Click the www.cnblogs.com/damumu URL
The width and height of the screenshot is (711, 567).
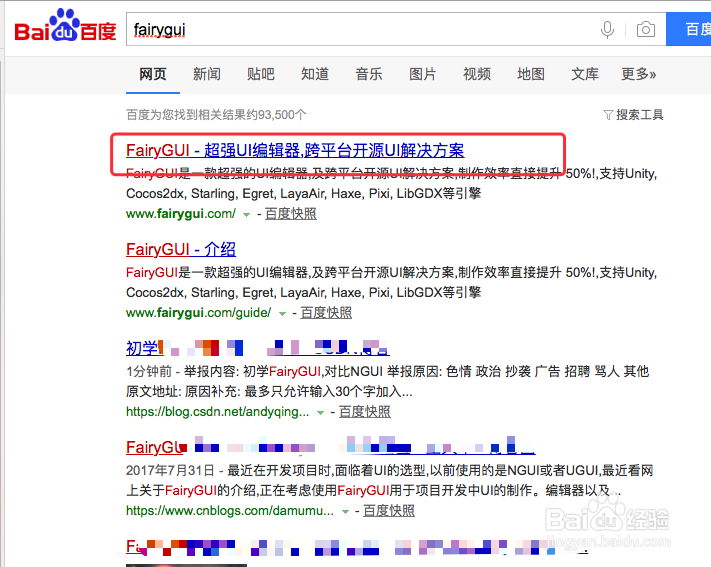230,510
